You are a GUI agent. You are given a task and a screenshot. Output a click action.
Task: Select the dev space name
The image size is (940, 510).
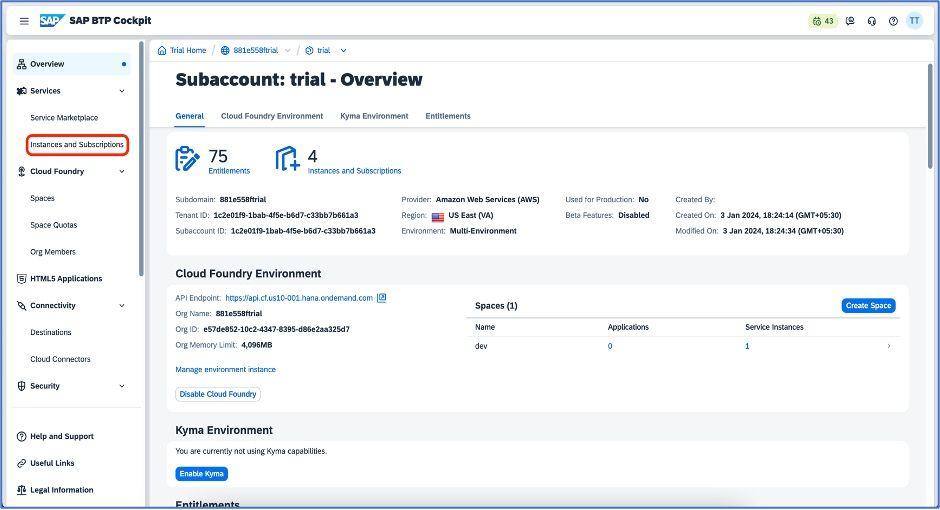[481, 346]
